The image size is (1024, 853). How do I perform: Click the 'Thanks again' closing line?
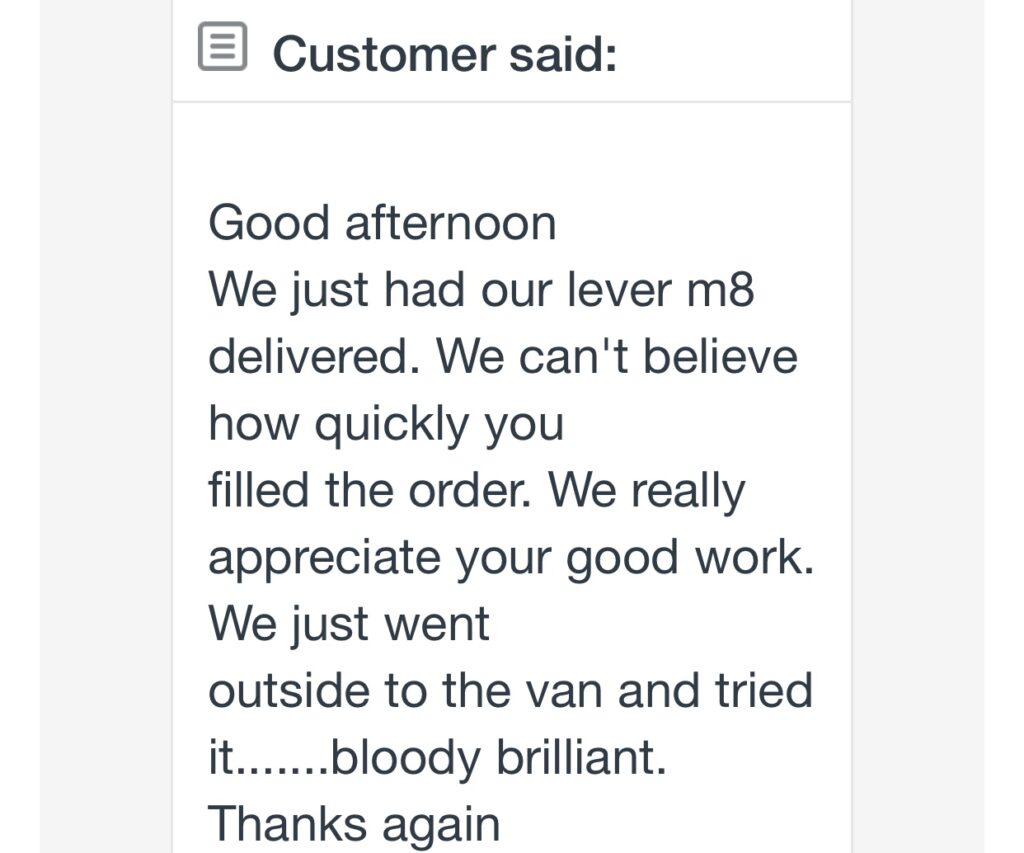pyautogui.click(x=354, y=825)
